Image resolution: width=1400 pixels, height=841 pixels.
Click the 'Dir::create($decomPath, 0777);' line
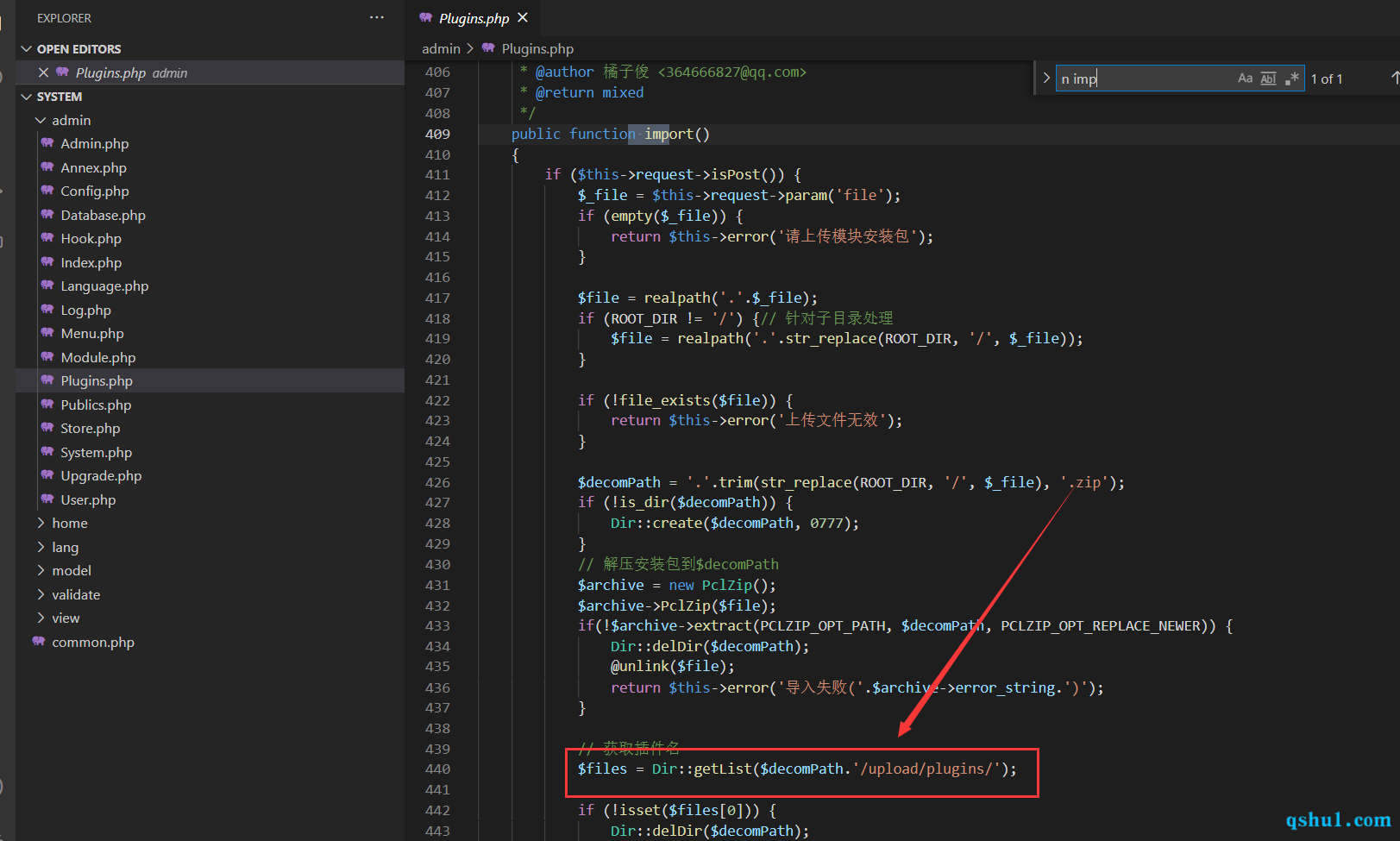[x=735, y=523]
